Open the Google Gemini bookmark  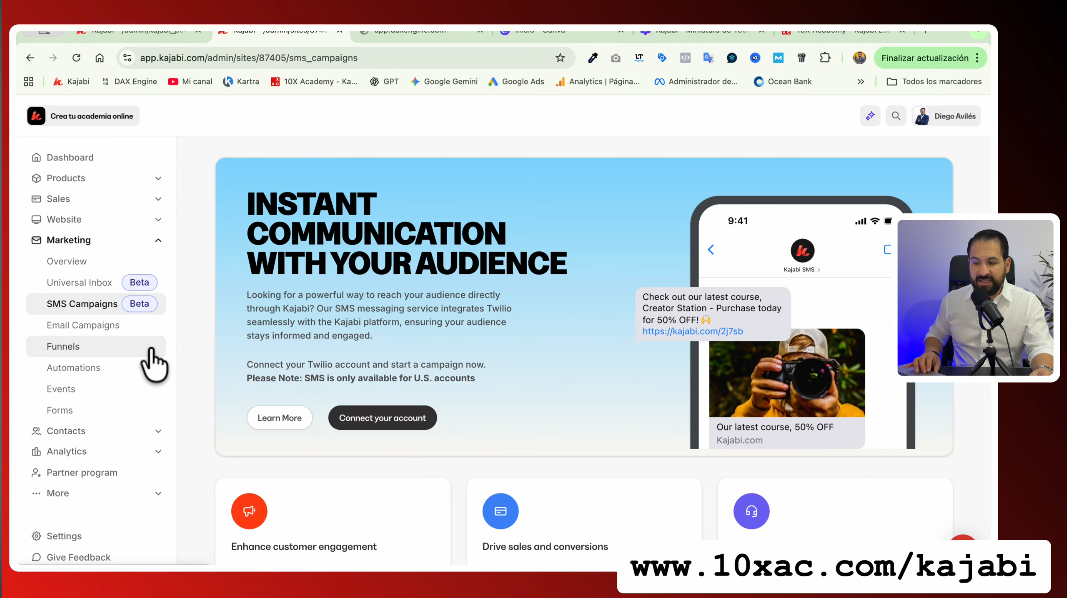point(444,82)
